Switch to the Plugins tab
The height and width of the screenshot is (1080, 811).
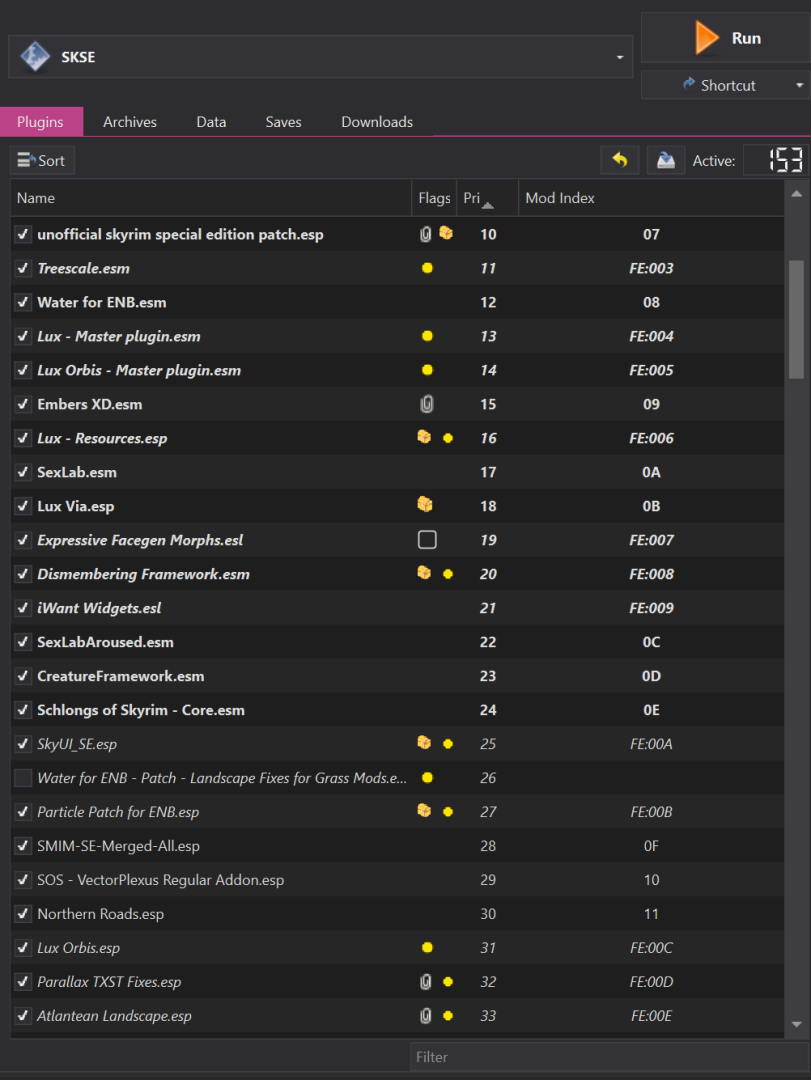(41, 122)
